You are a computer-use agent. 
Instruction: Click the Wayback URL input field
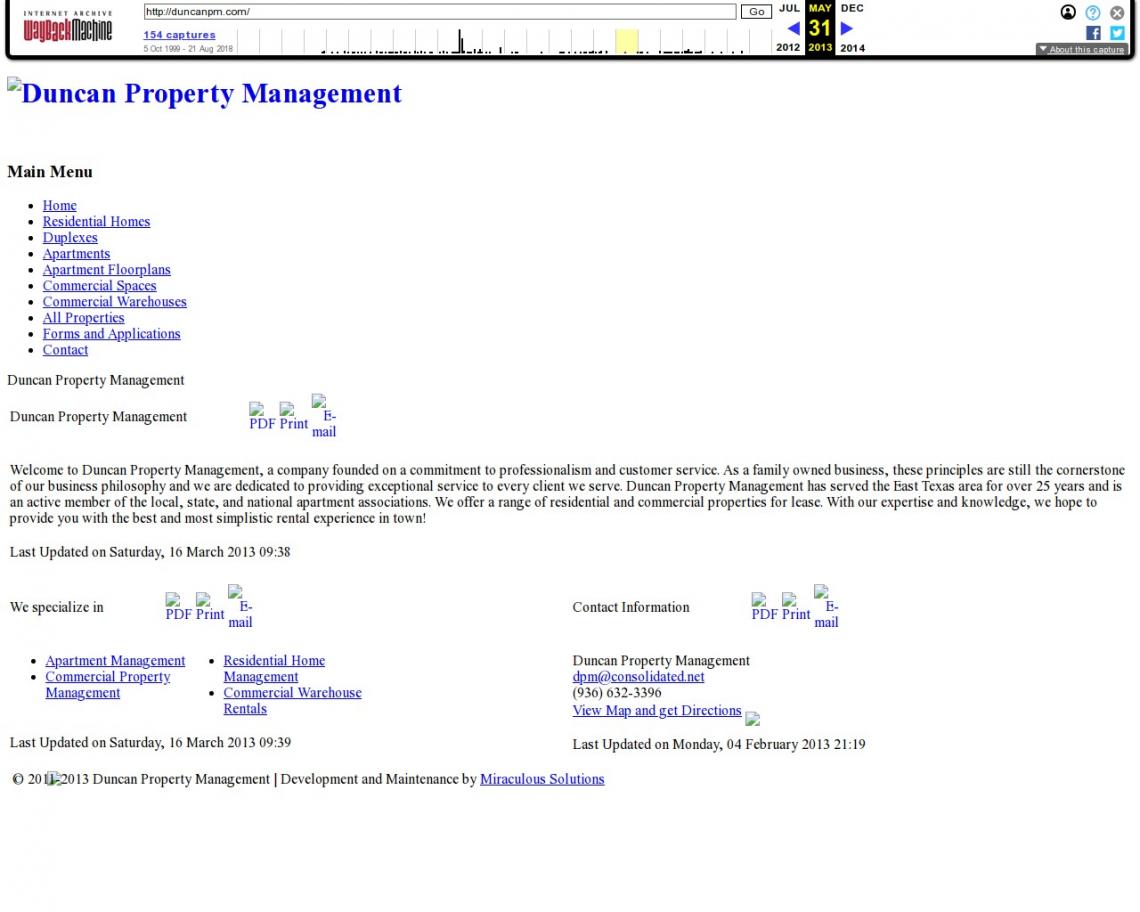tap(440, 12)
